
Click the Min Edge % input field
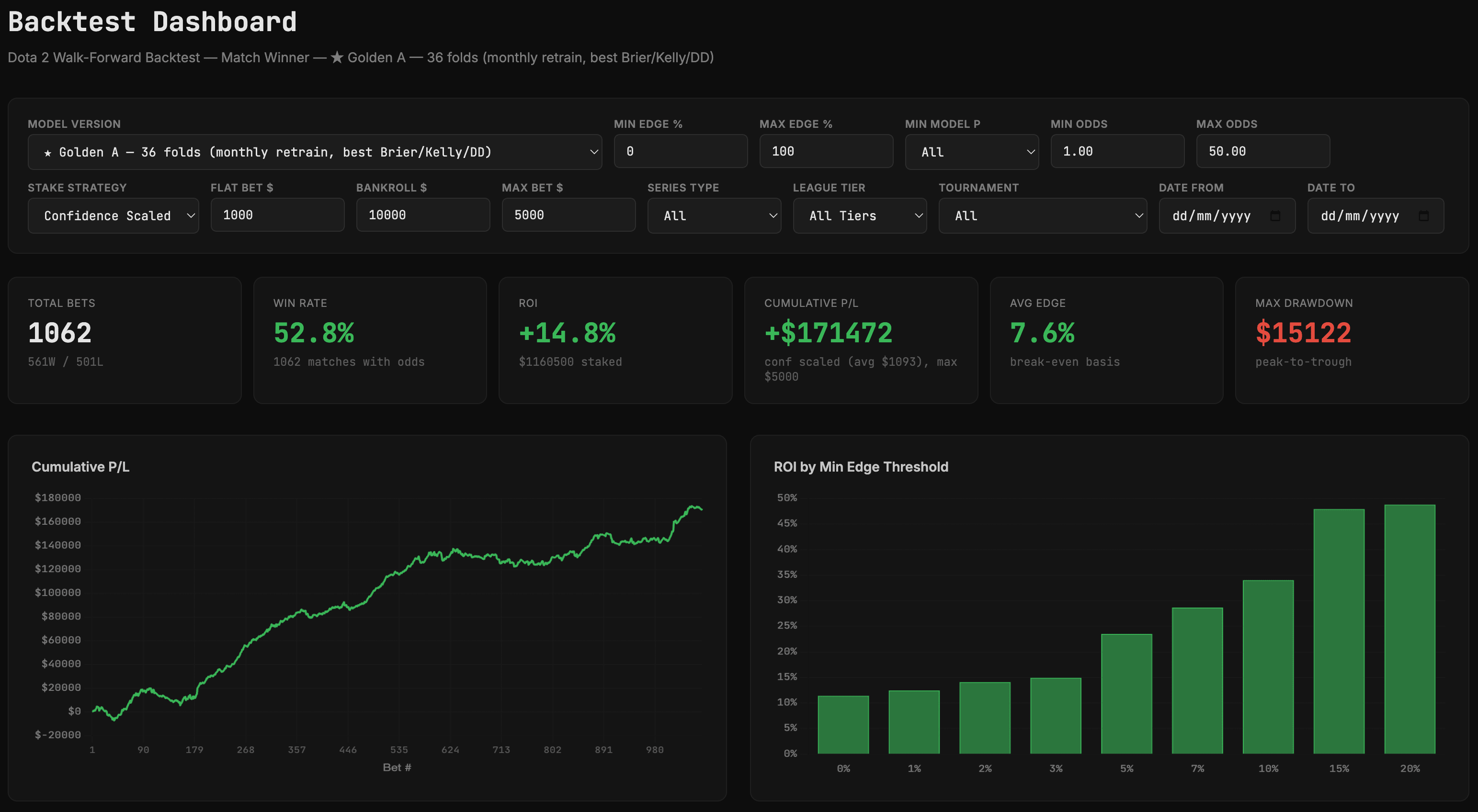(680, 151)
